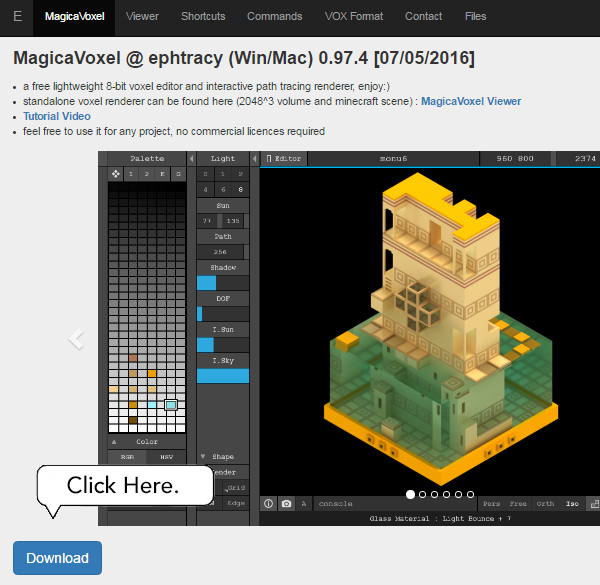Image resolution: width=600 pixels, height=585 pixels.
Task: Expand the Shape section triangle
Action: (203, 456)
